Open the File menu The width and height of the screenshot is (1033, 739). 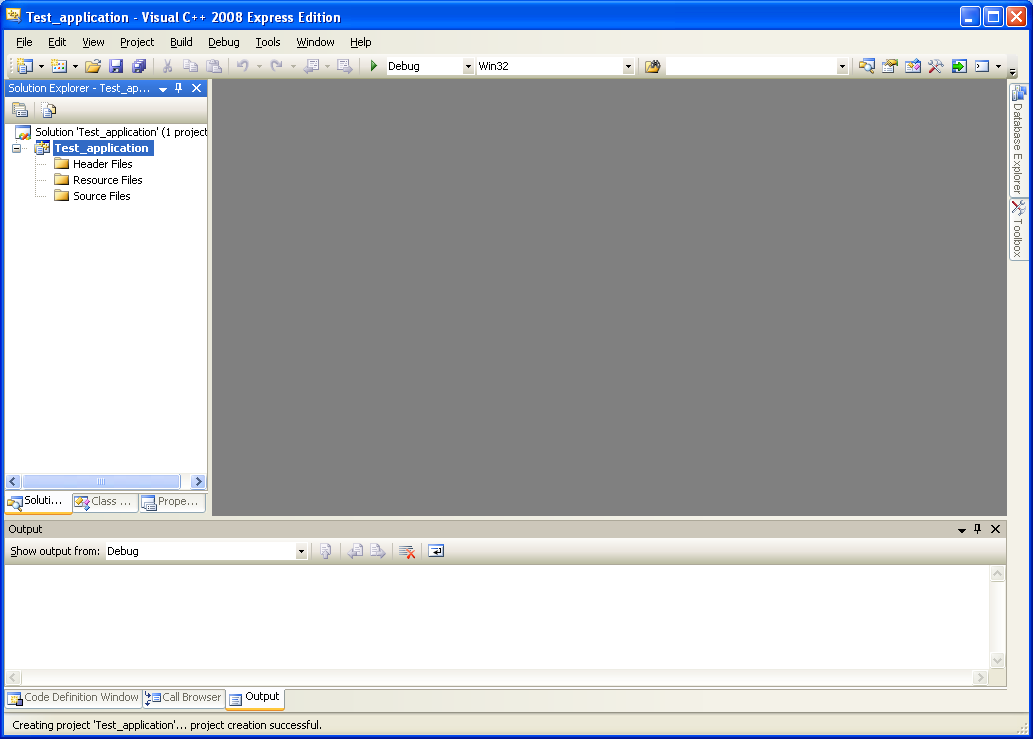pos(24,42)
